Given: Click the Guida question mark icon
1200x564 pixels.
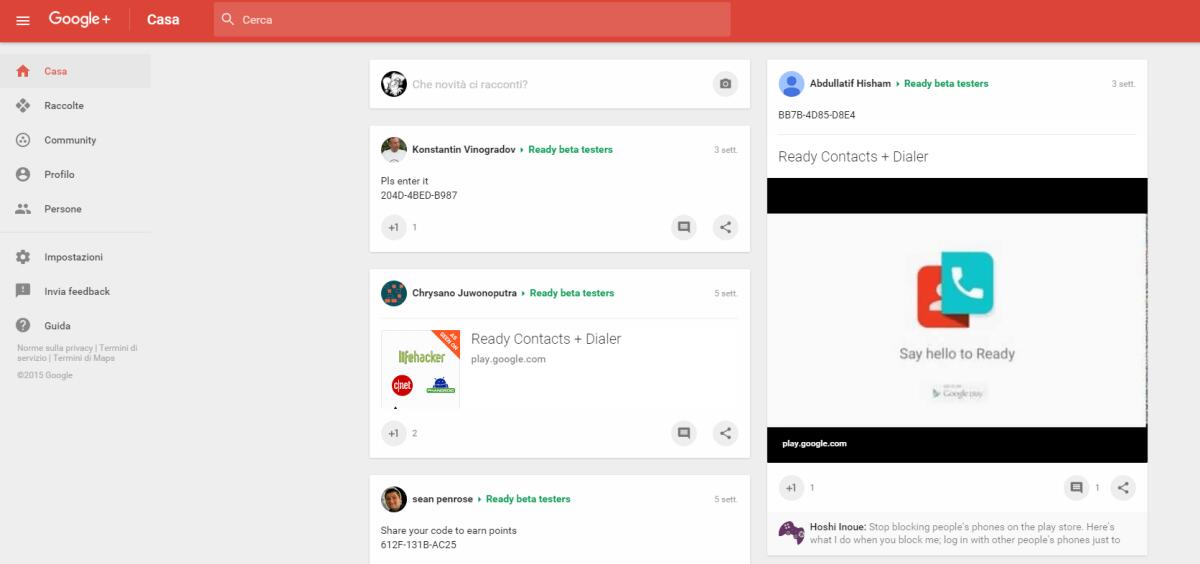Looking at the screenshot, I should coord(23,326).
